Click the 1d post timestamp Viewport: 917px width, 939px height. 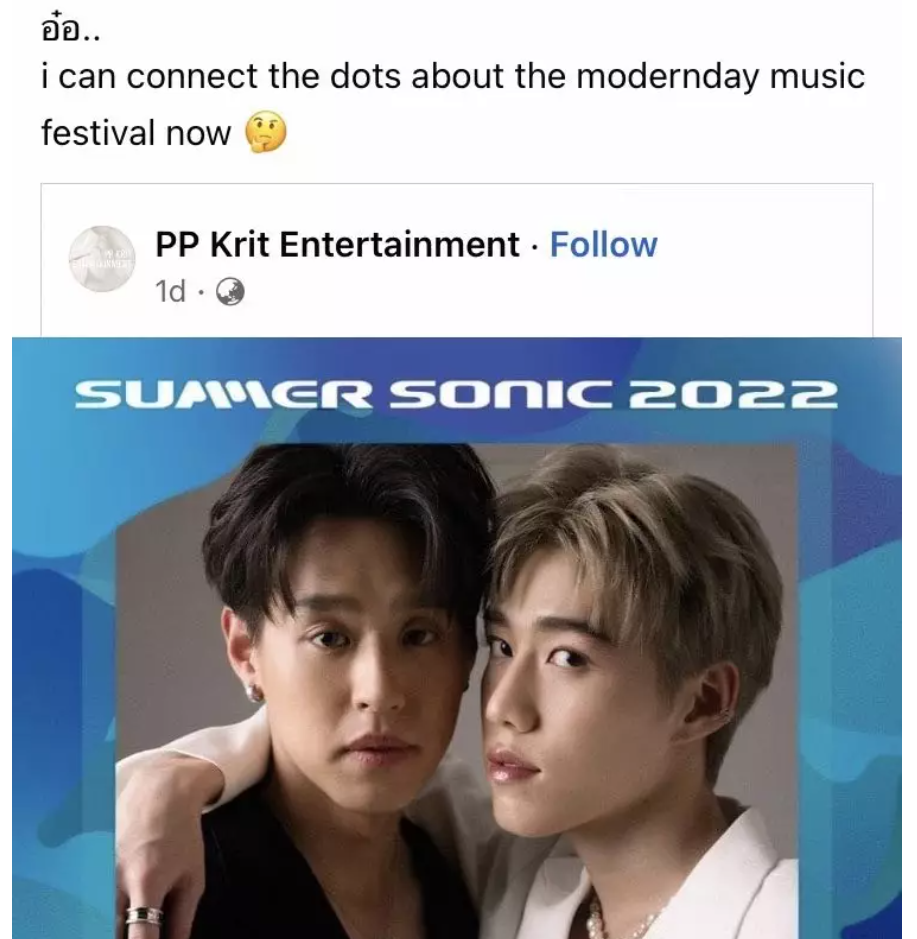pos(170,292)
